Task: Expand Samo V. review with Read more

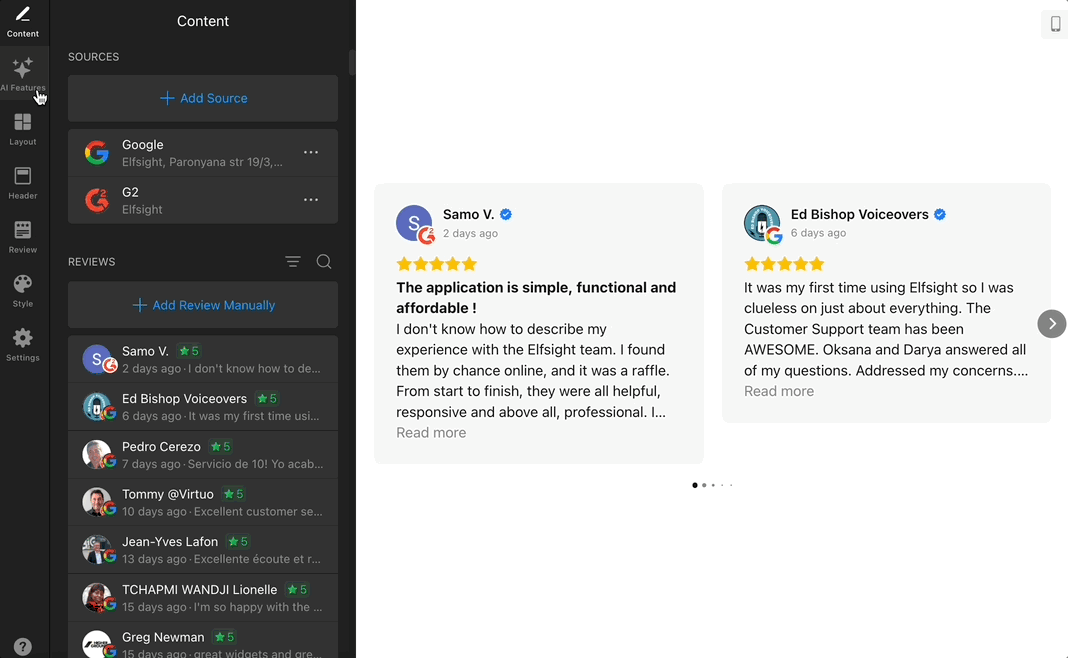Action: coord(431,433)
